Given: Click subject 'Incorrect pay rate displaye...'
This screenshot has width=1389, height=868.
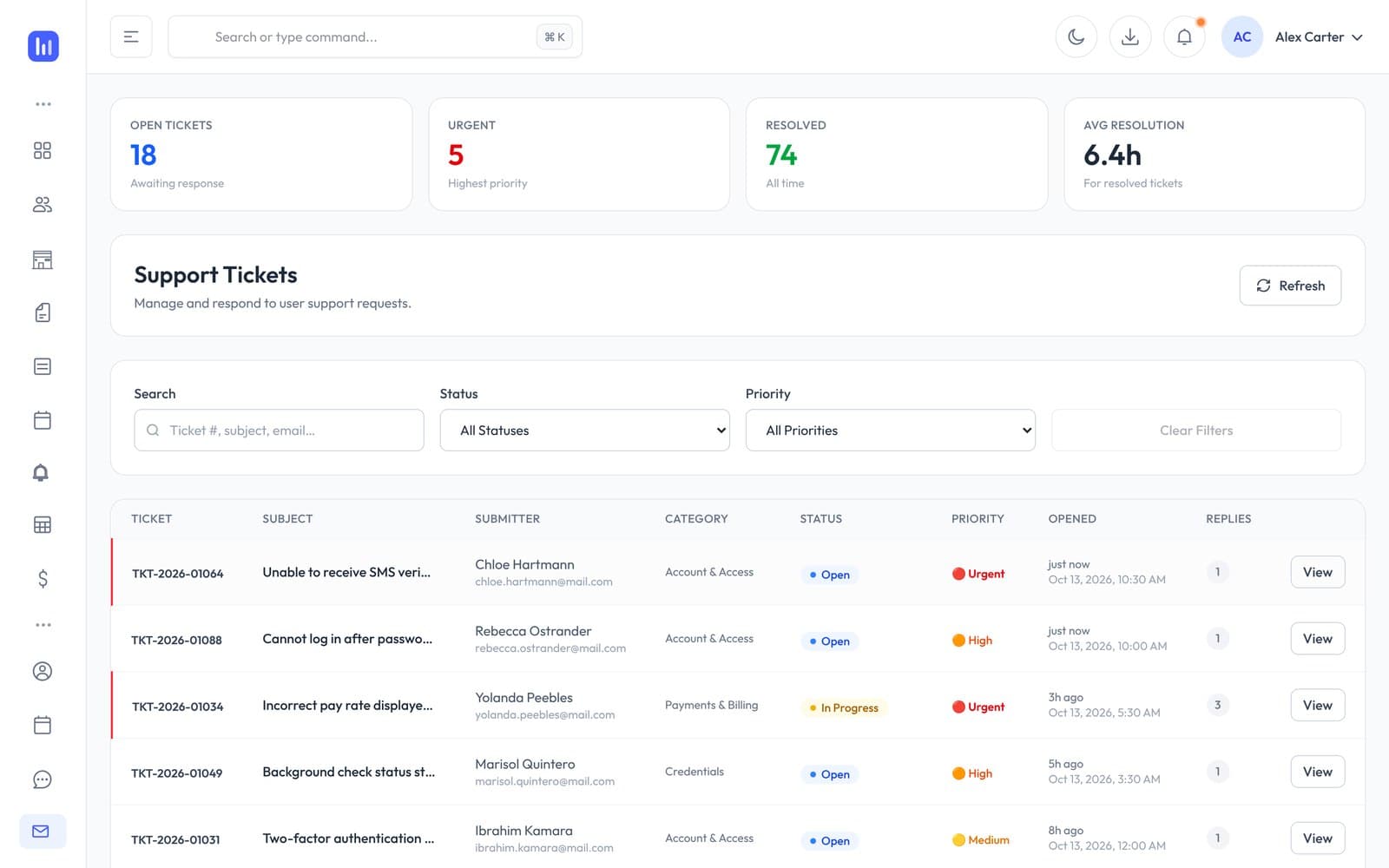Looking at the screenshot, I should 347,706.
